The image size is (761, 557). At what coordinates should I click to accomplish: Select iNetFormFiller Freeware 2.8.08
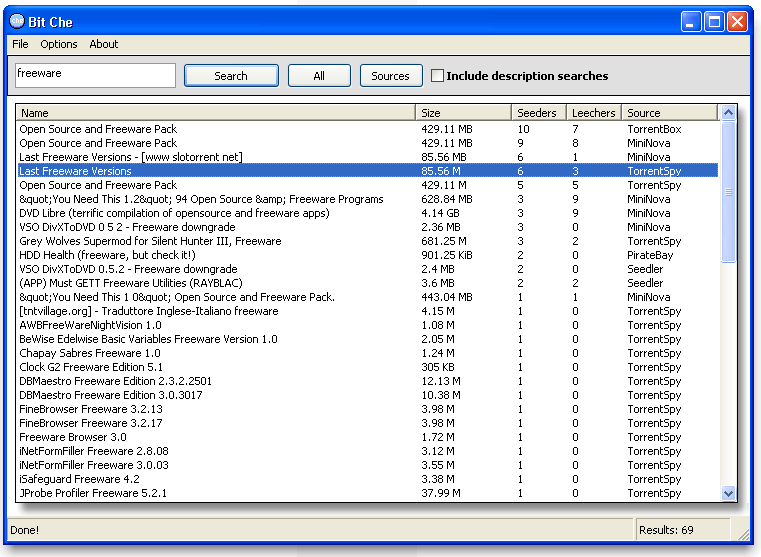click(367, 451)
